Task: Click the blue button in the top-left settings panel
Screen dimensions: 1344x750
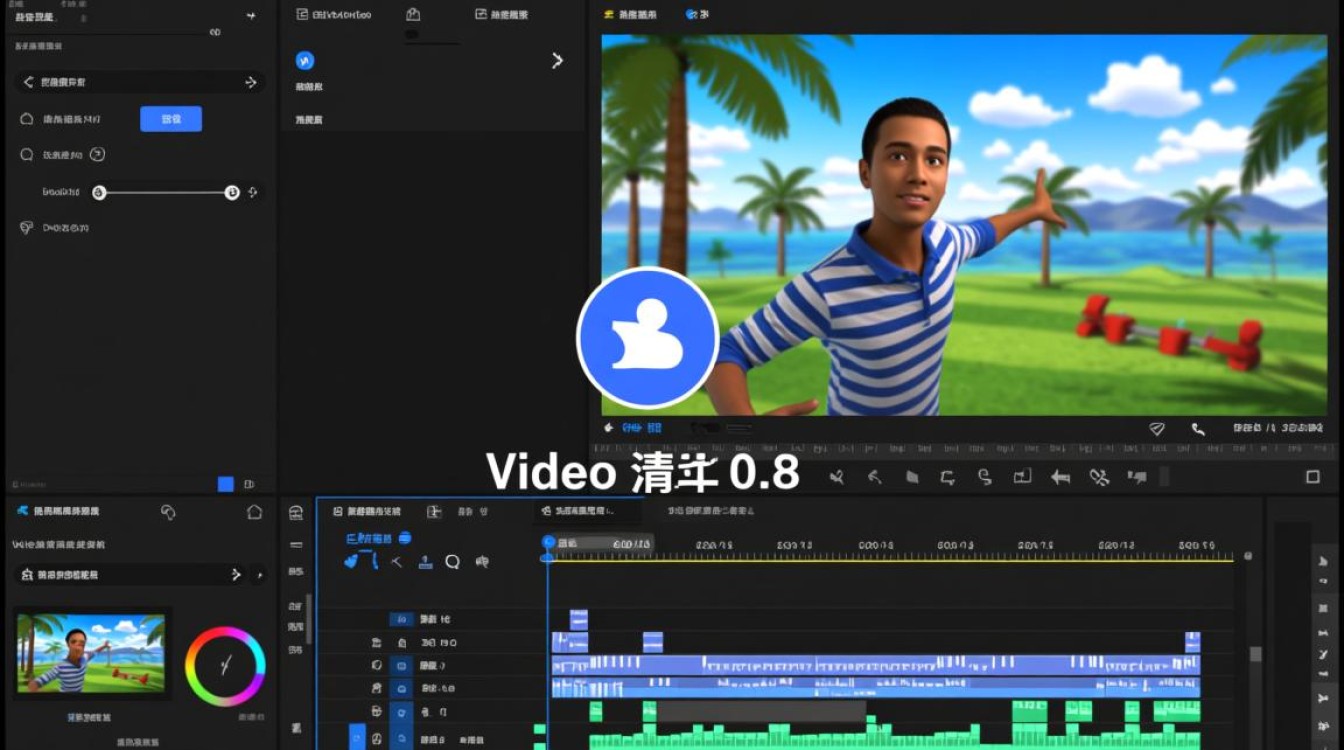Action: click(x=171, y=118)
